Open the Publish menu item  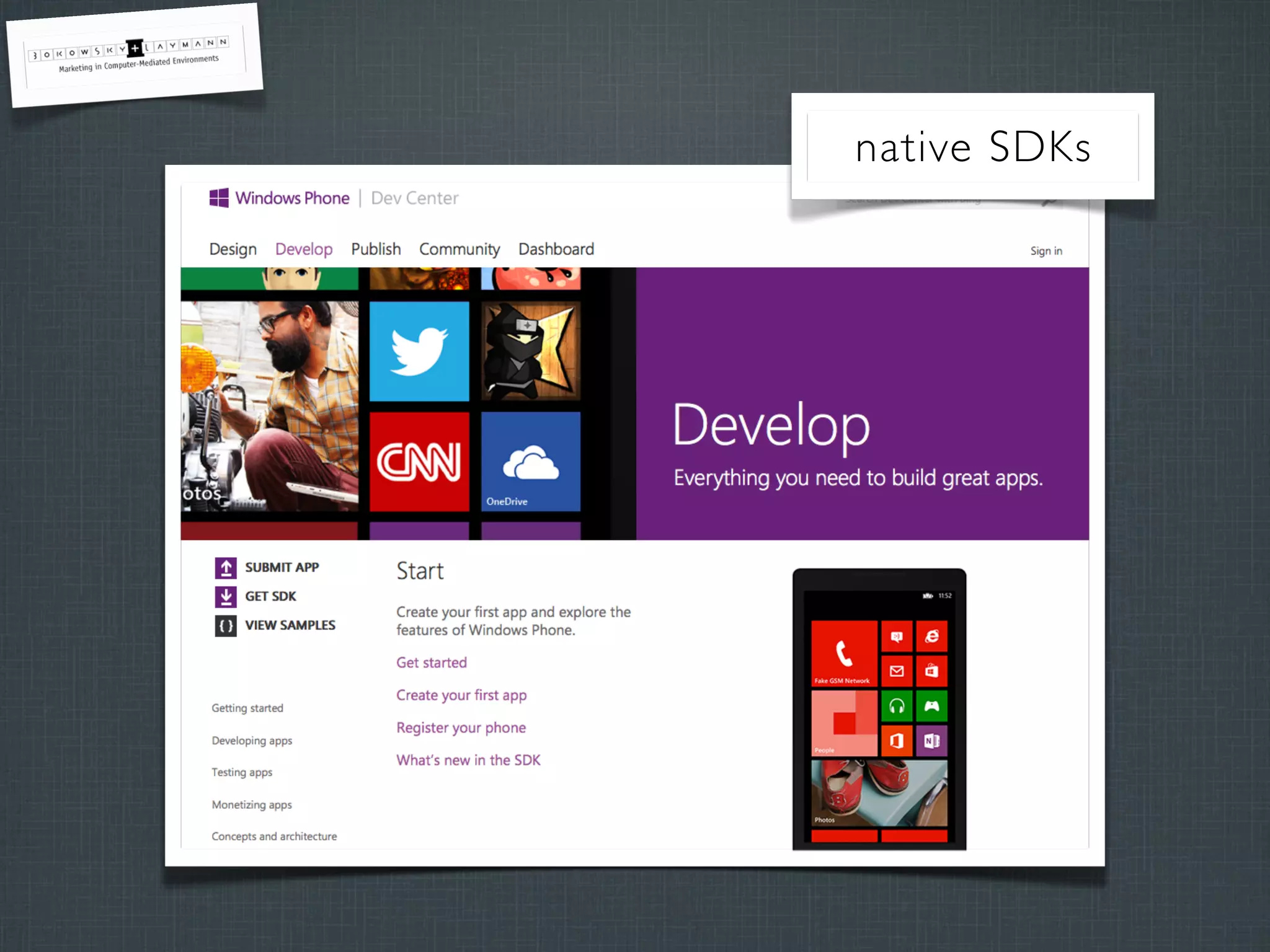(376, 249)
